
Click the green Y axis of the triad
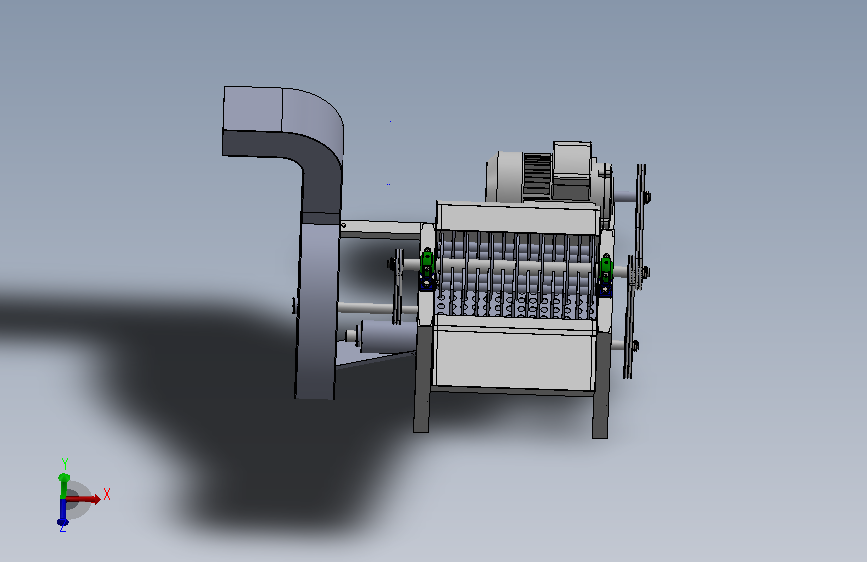click(64, 485)
